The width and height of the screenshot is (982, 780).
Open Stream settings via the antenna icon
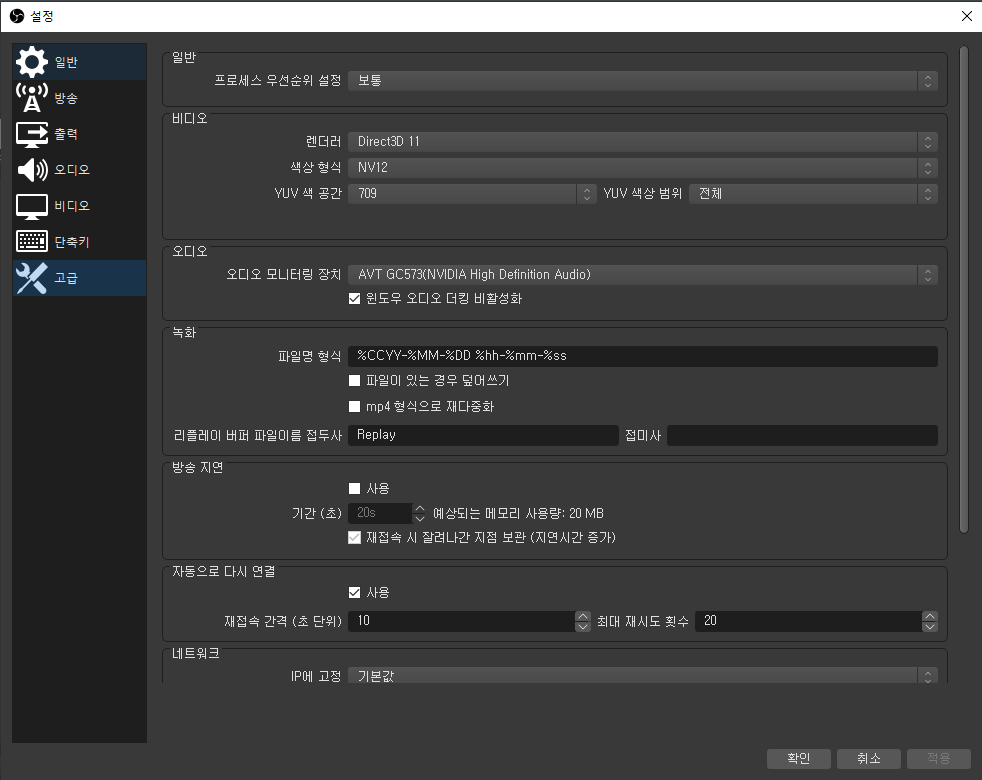click(x=31, y=98)
